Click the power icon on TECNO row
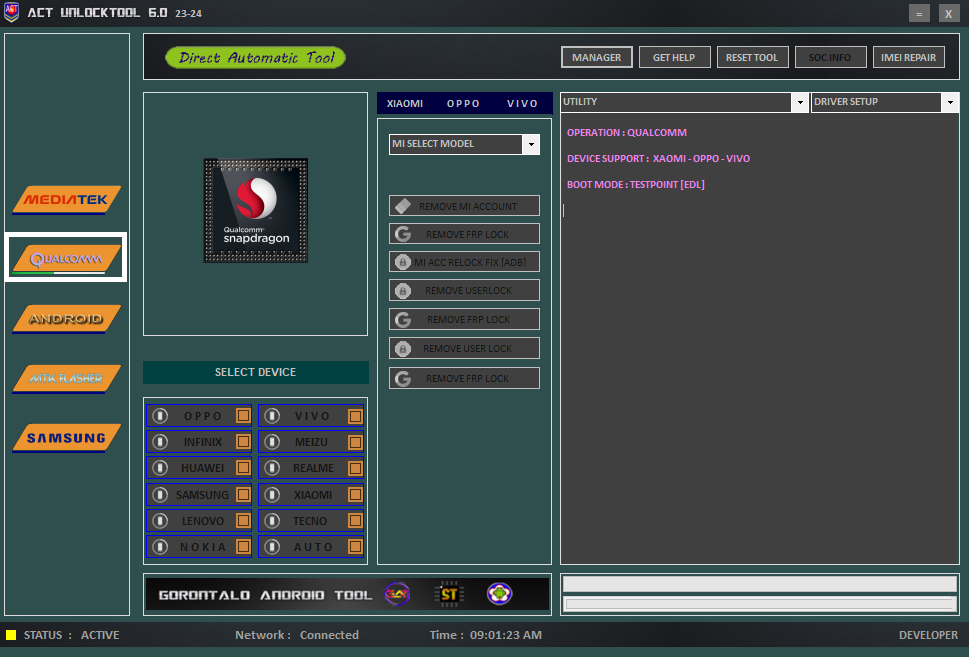Screen dimensions: 969x657 click(x=272, y=520)
